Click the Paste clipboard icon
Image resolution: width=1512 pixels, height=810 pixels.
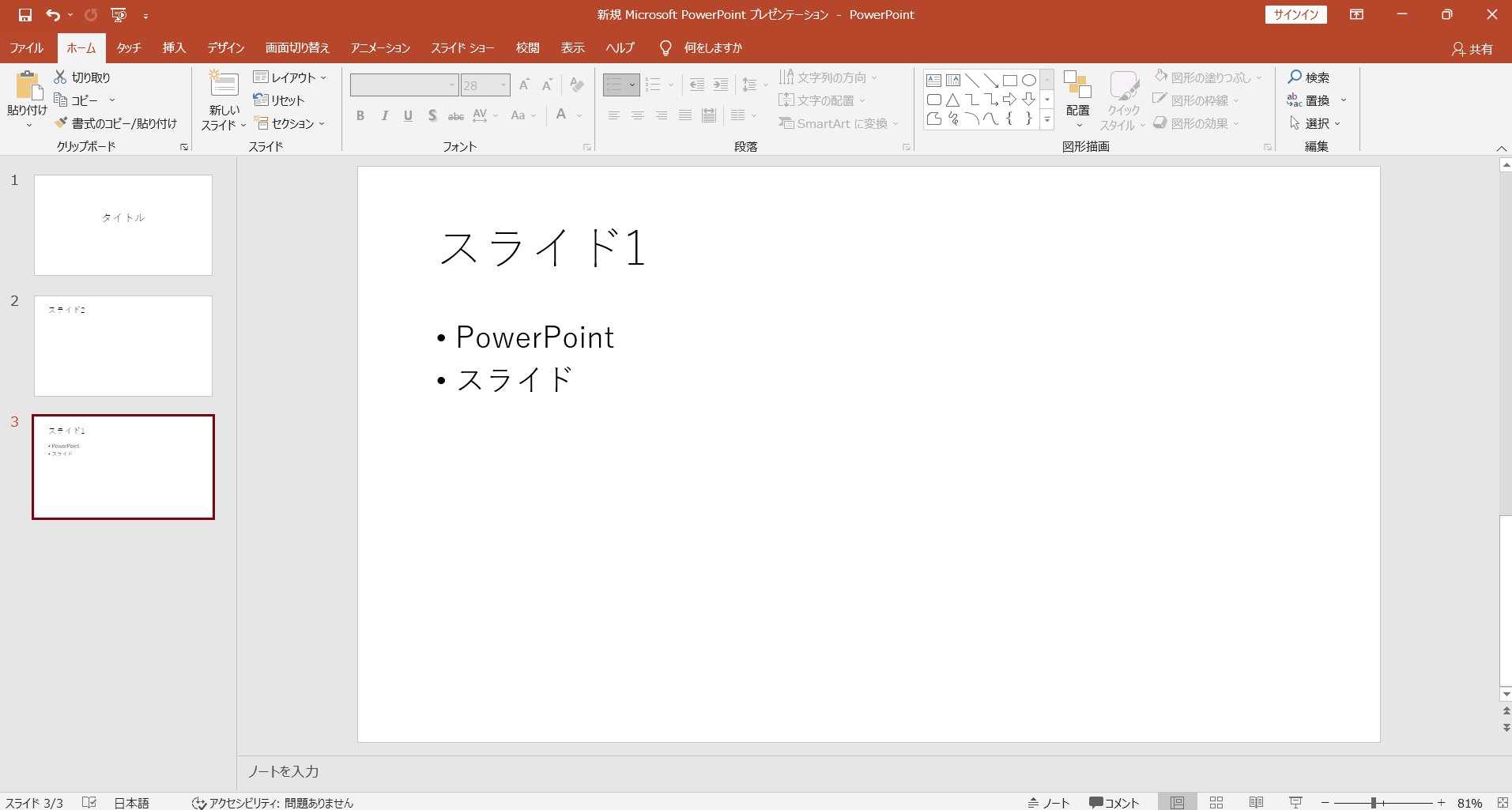pos(28,85)
